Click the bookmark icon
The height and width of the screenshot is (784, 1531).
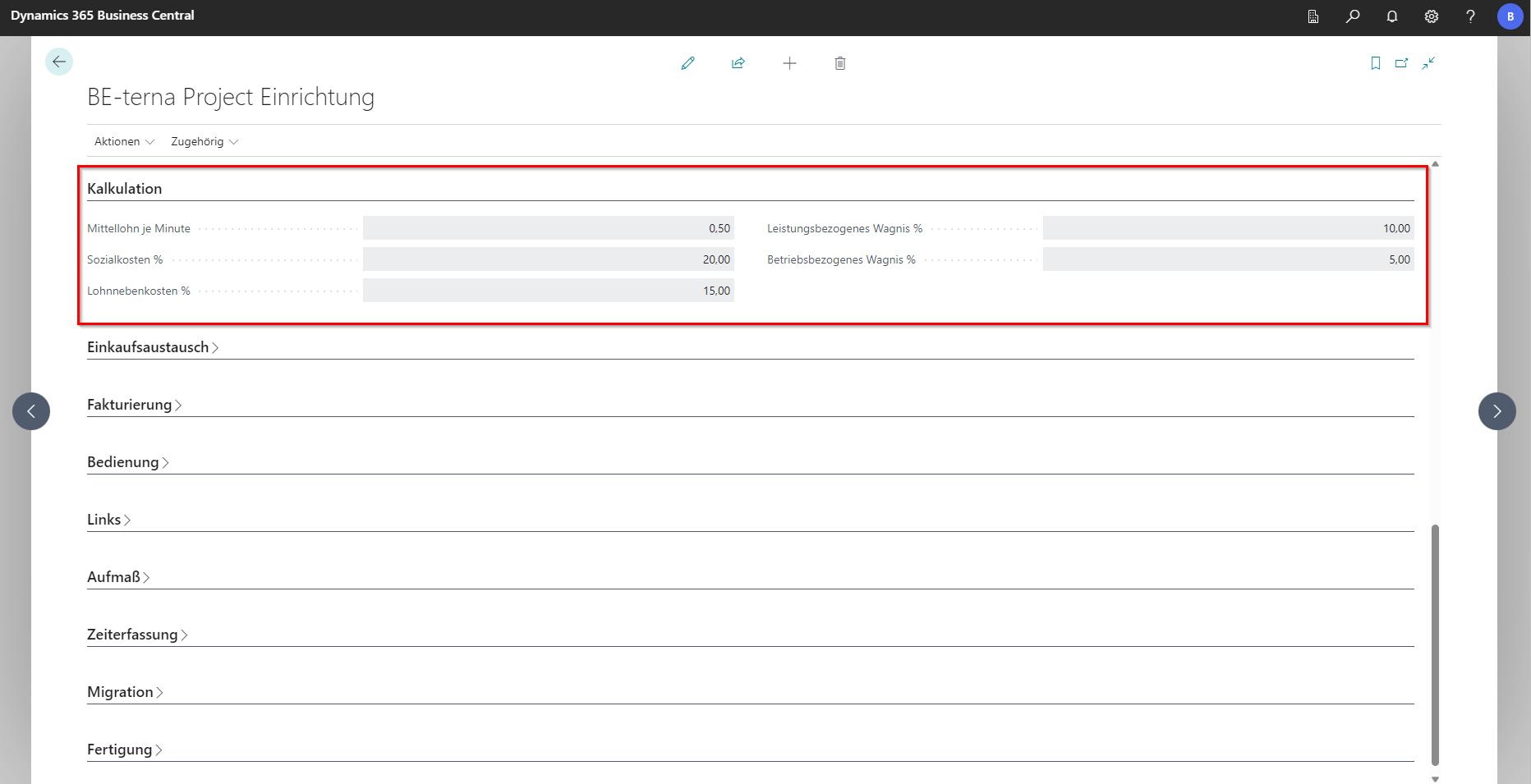pos(1375,63)
